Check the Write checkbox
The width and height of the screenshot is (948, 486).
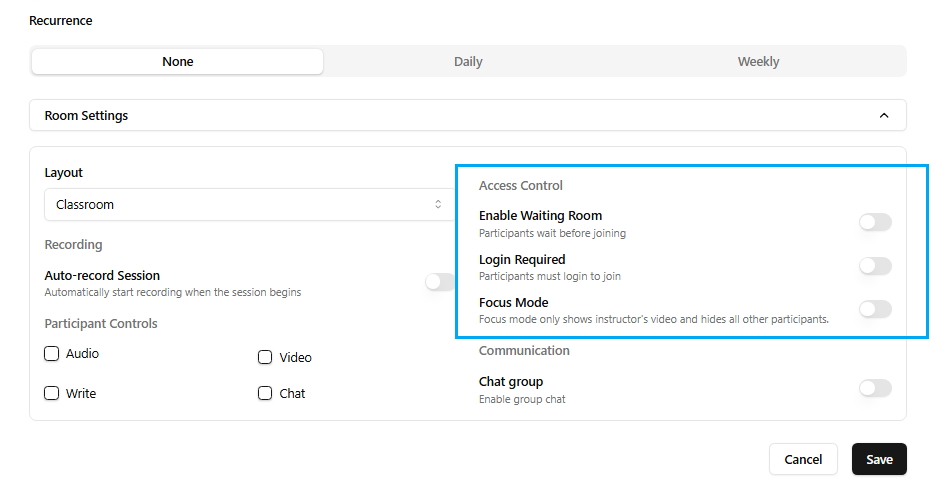pyautogui.click(x=52, y=394)
